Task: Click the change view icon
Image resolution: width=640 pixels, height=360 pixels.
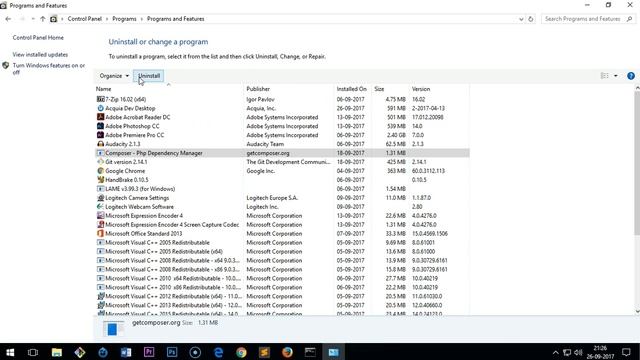Action: coord(604,76)
